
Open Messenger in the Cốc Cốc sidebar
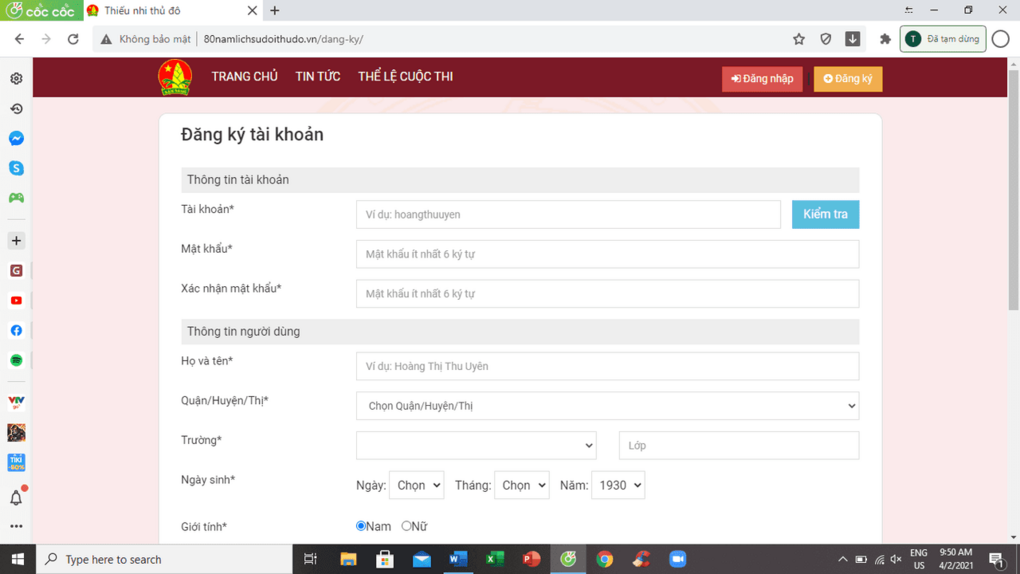pos(16,138)
